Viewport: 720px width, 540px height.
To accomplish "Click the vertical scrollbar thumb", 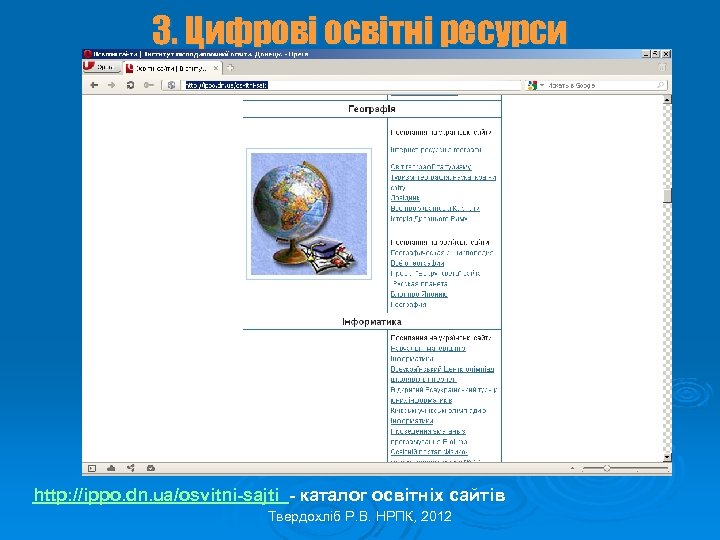I will (667, 195).
